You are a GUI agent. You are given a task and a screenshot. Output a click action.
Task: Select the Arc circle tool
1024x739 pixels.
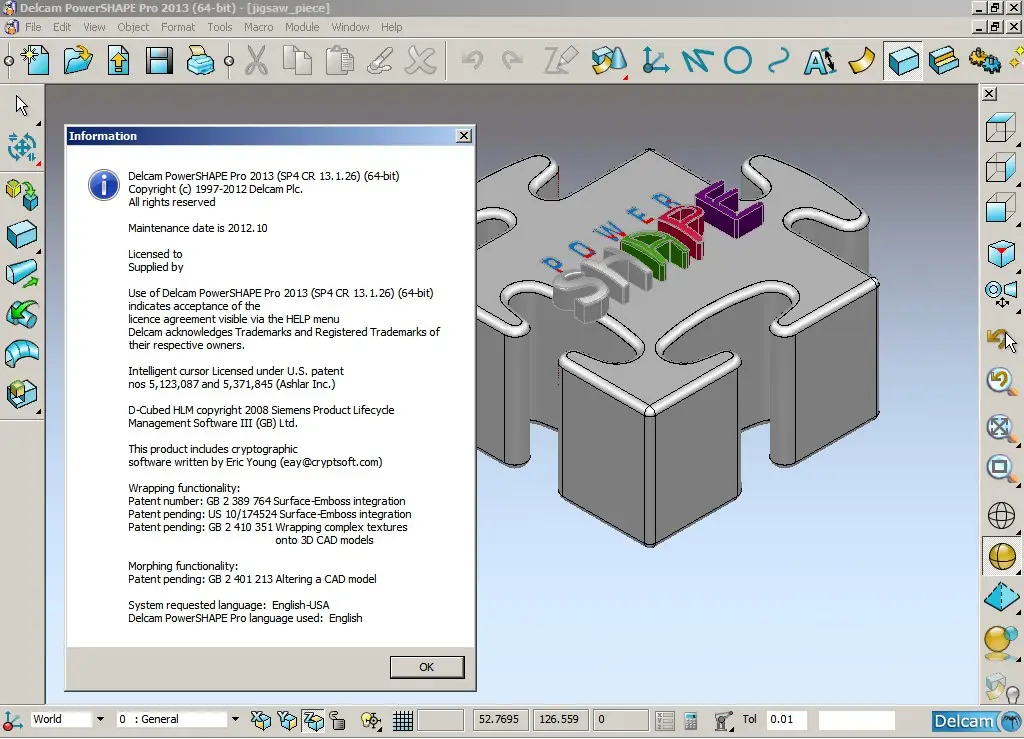(738, 61)
